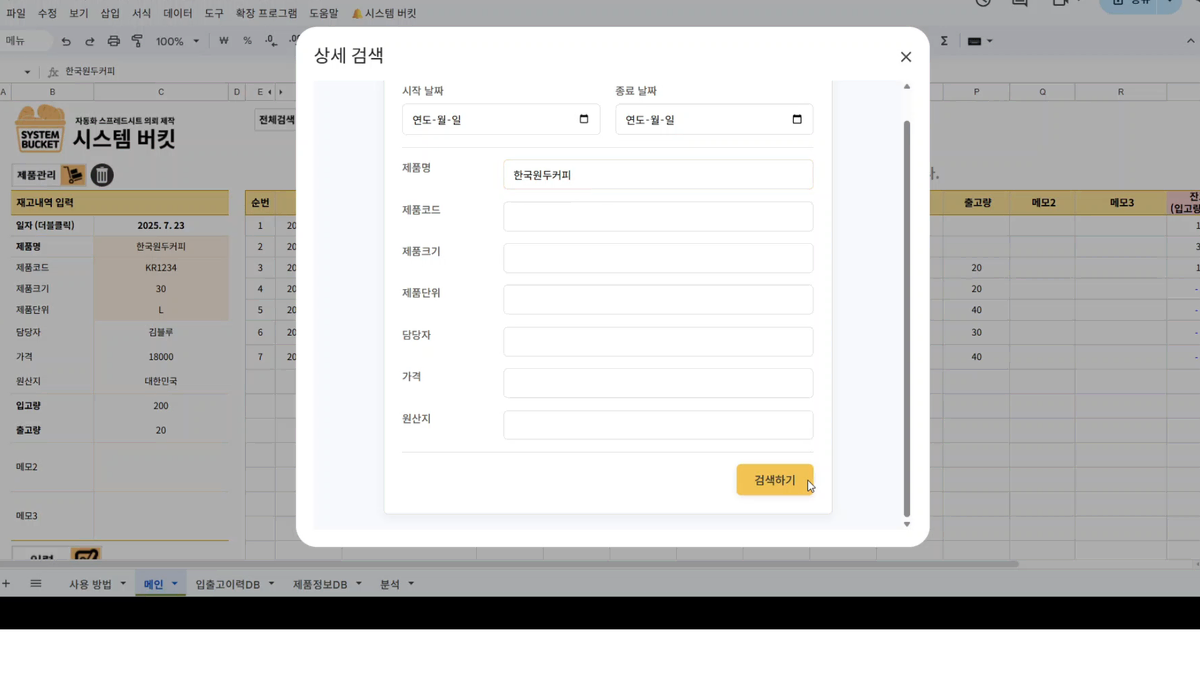1200x675 pixels.
Task: Click the 제품코드 input field
Action: click(x=658, y=216)
